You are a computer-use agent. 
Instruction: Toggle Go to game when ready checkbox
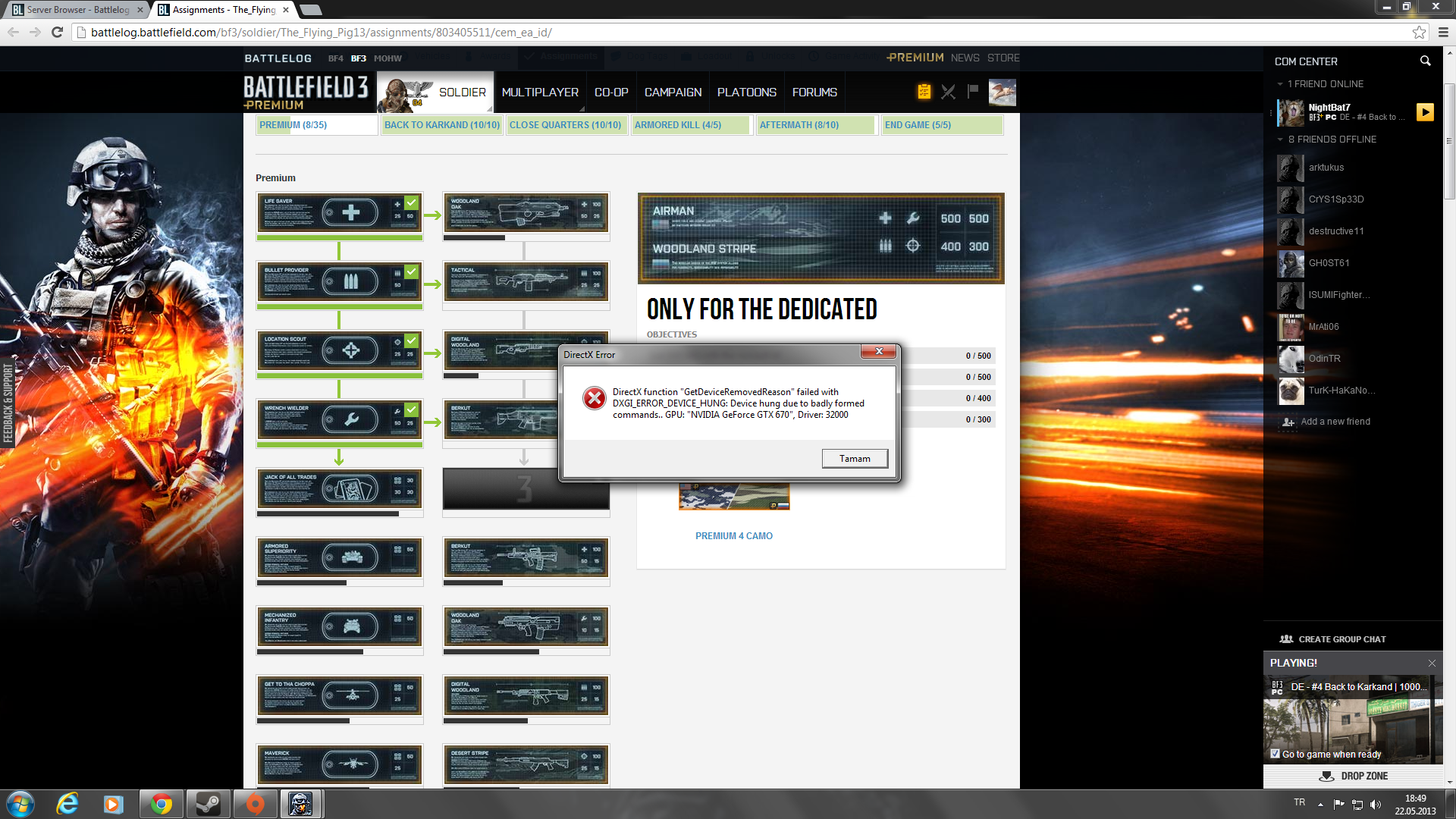click(x=1276, y=754)
